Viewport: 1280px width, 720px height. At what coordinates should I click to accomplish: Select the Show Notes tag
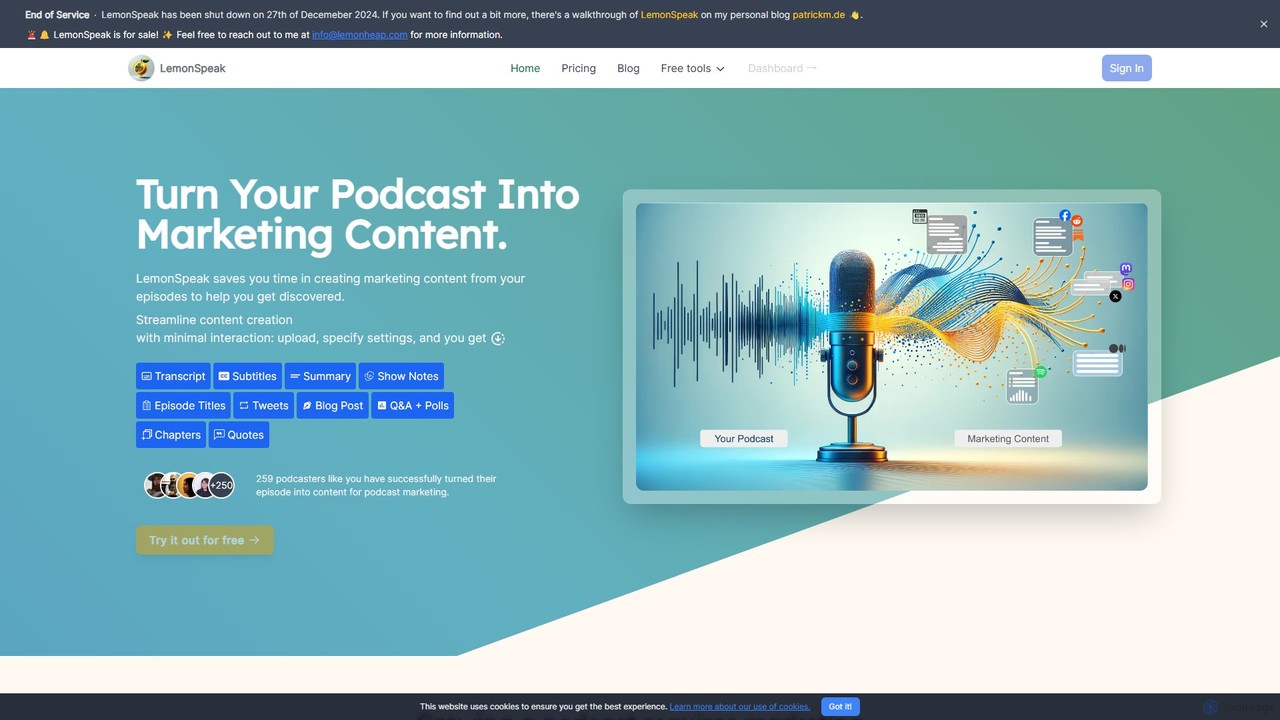tap(401, 376)
